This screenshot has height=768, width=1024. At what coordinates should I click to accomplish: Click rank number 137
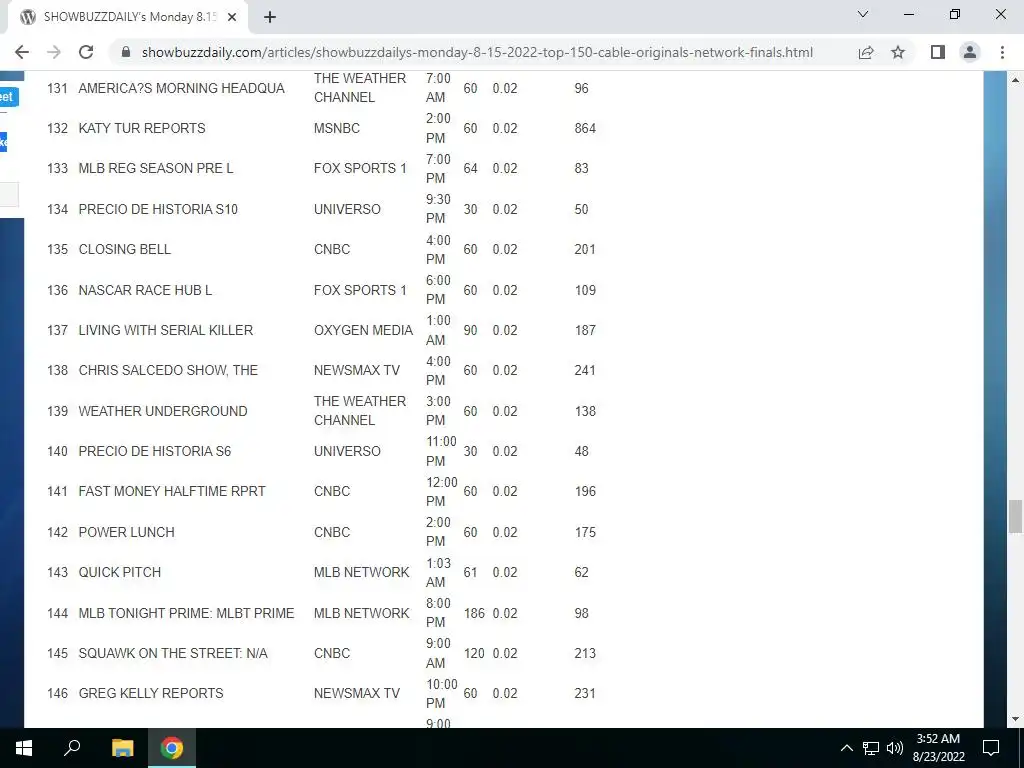57,330
